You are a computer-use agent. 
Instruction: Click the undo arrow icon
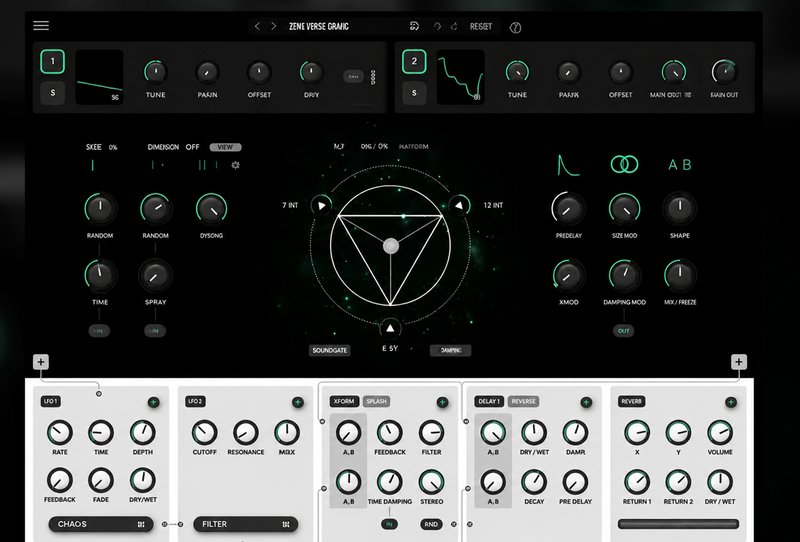(437, 26)
